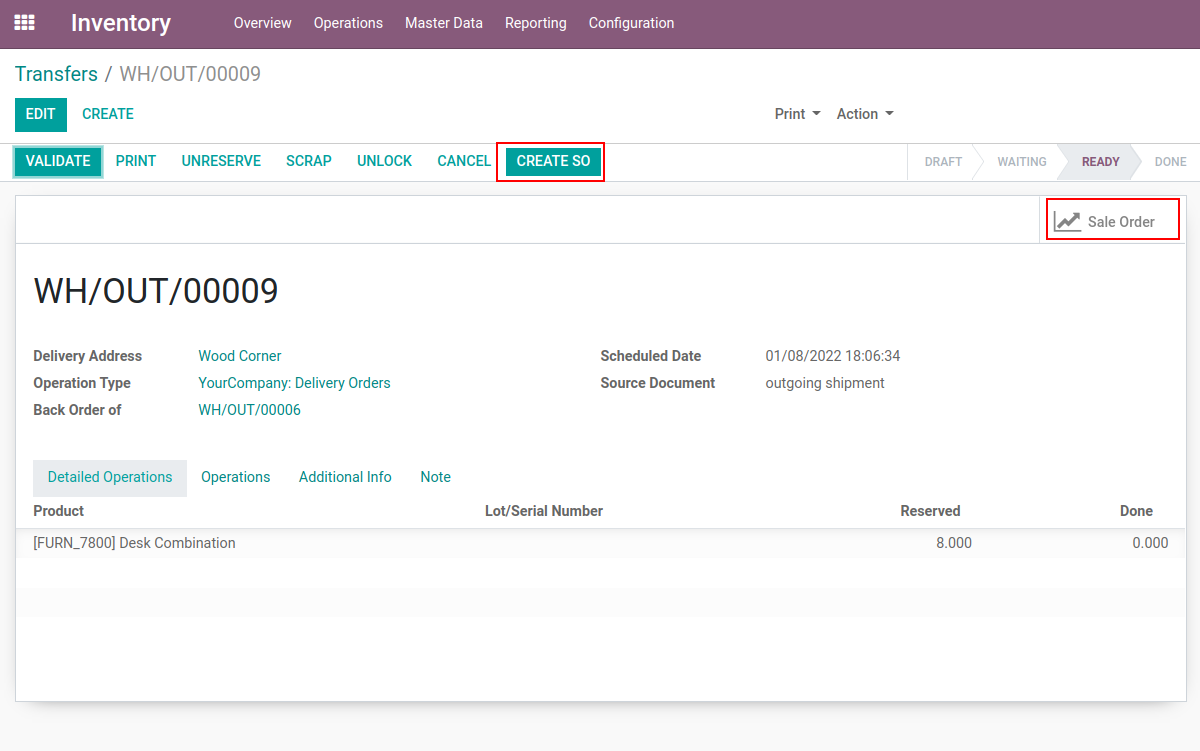Click the Edit button
Viewport: 1200px width, 751px height.
click(x=40, y=114)
